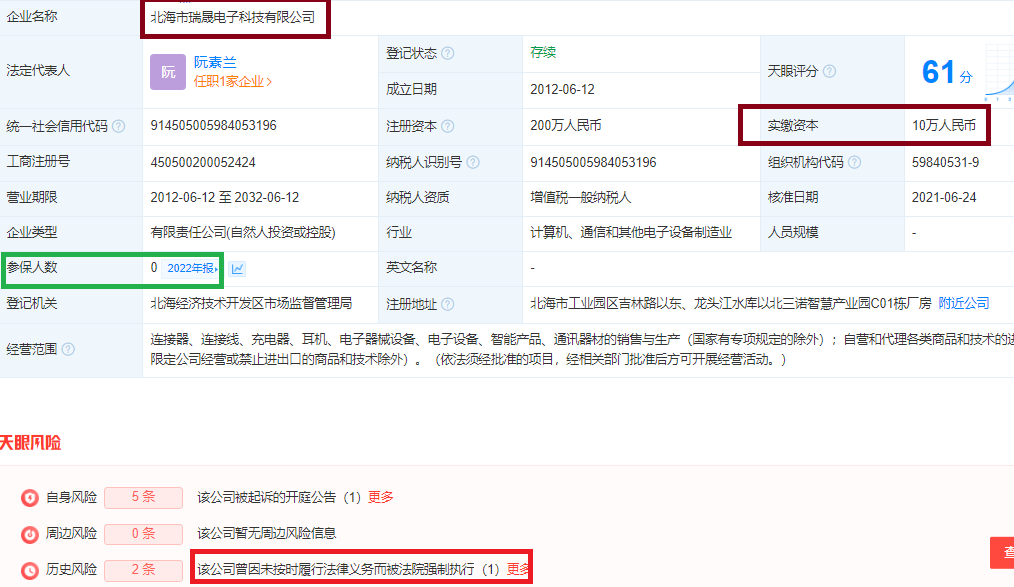1014x587 pixels.
Task: Select company name 北海市瑞晟电子科技有限公司
Action: 233,17
